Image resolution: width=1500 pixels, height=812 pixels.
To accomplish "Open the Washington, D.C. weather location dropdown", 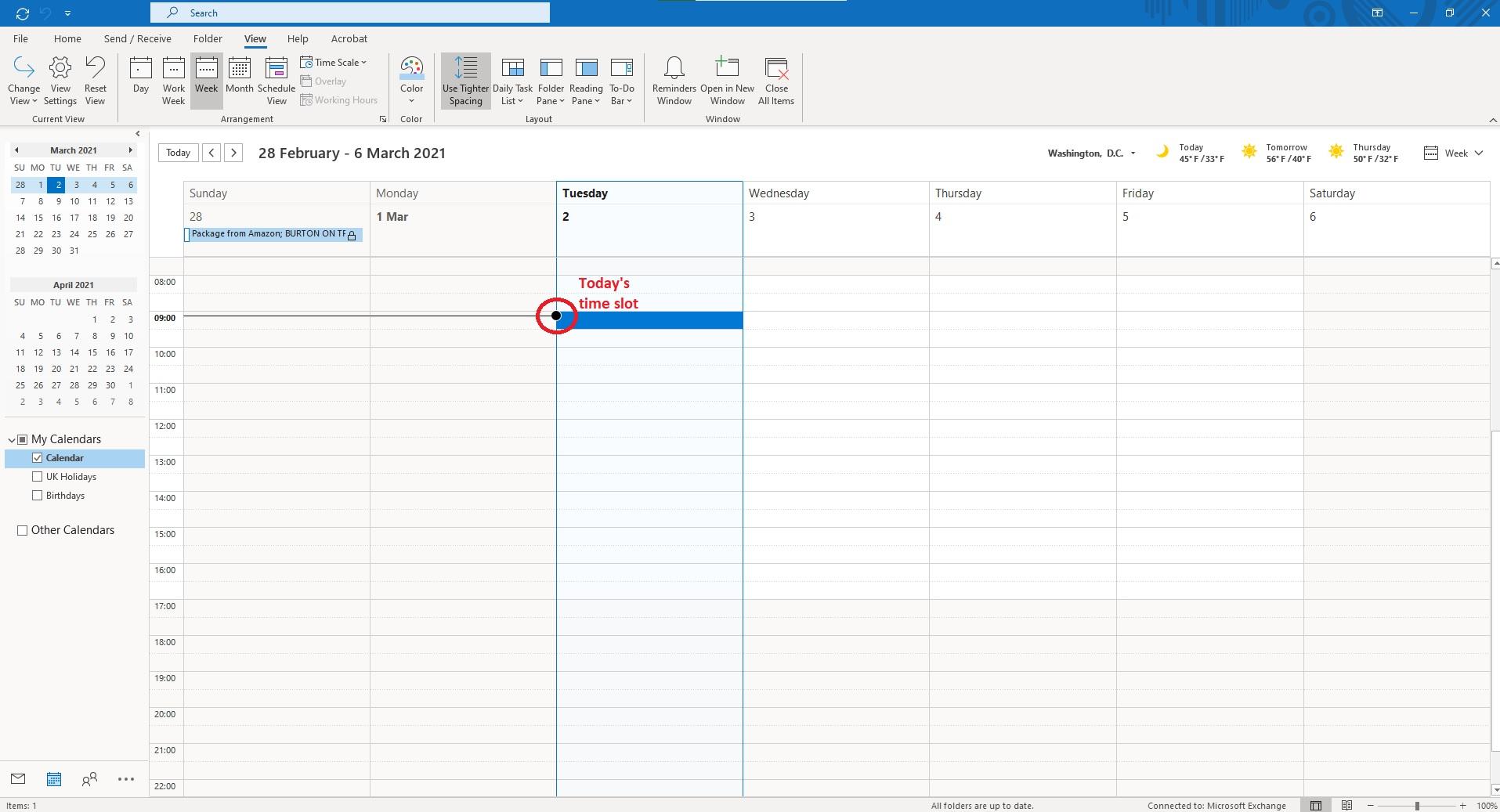I will (1133, 153).
